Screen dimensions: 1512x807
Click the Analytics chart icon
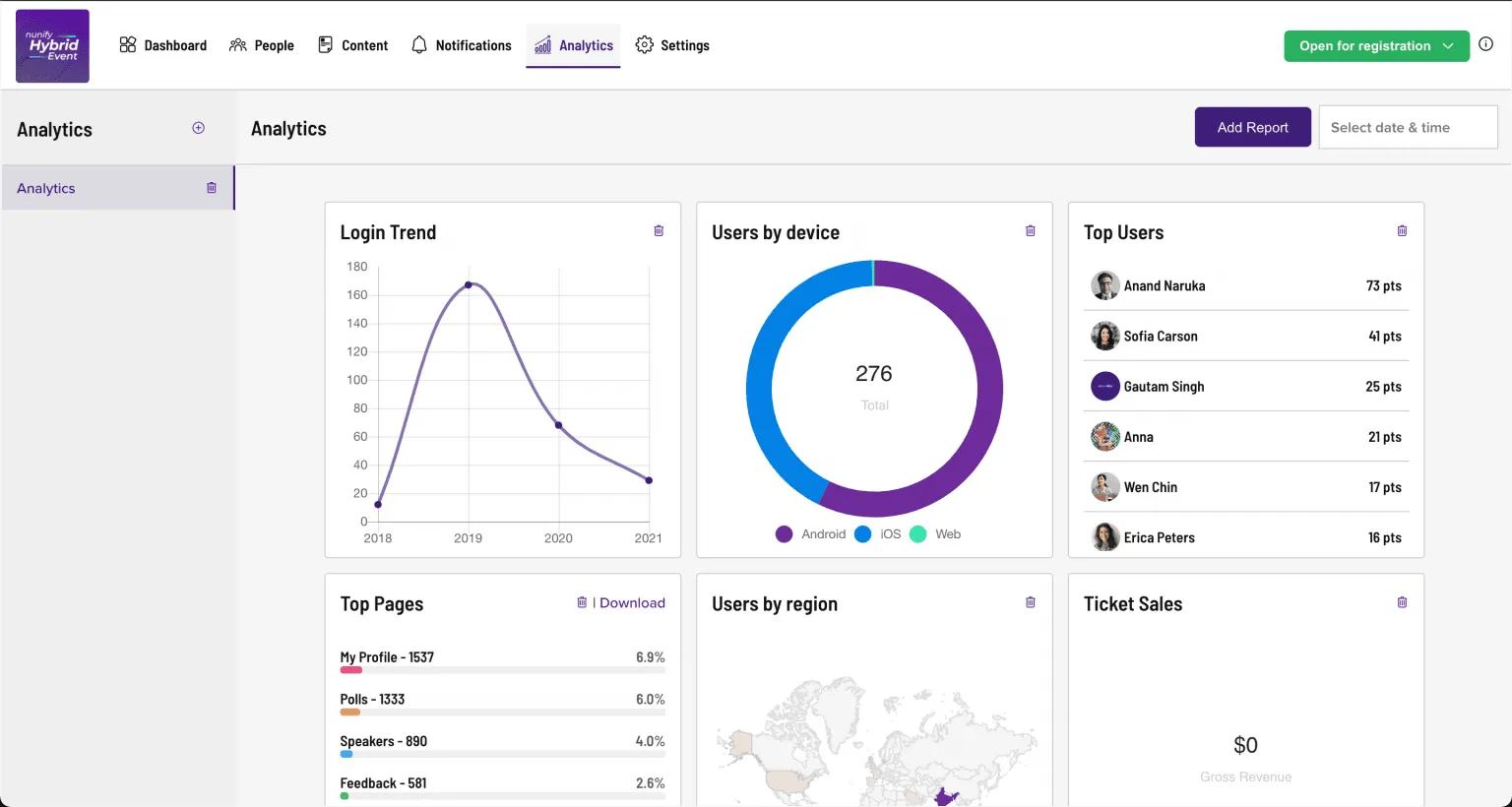point(542,45)
